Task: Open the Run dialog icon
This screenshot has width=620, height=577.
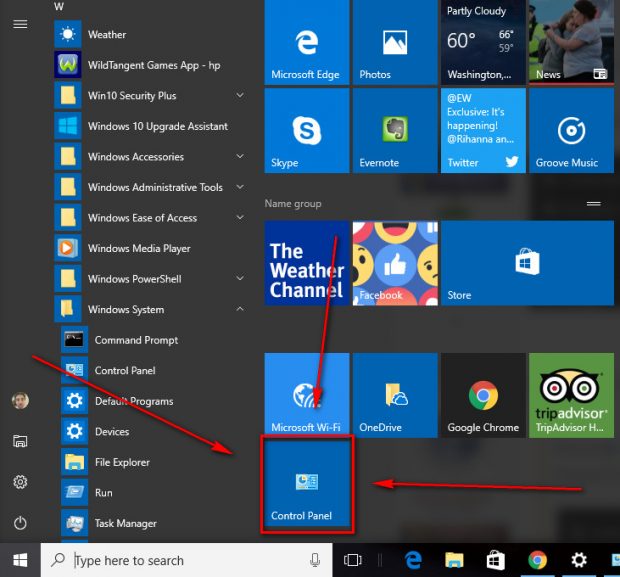Action: (x=74, y=492)
